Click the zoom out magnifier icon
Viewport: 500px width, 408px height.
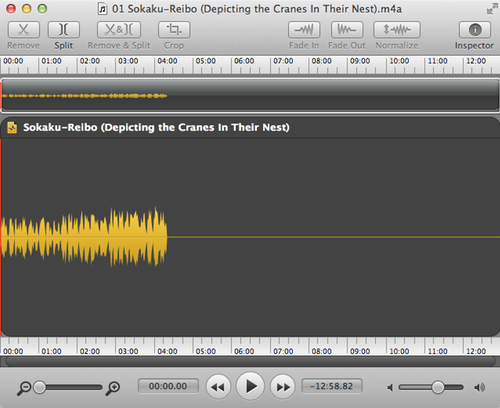(24, 388)
